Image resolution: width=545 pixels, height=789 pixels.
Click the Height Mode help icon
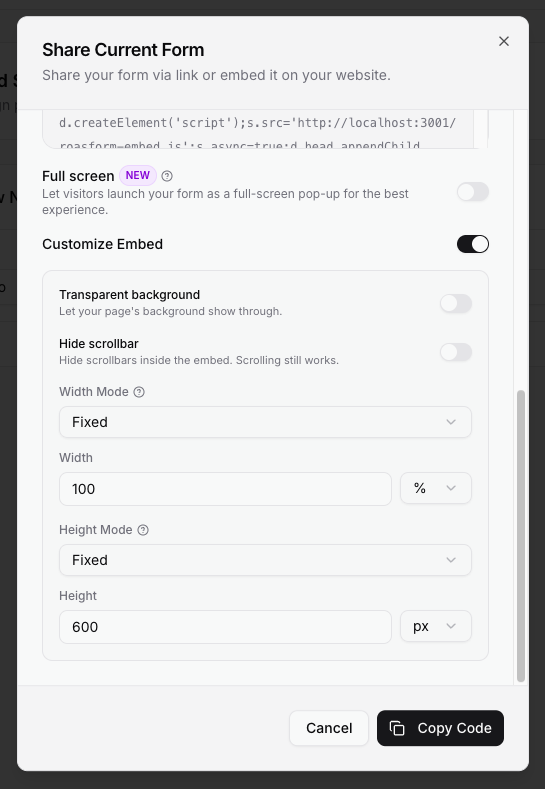pyautogui.click(x=143, y=530)
